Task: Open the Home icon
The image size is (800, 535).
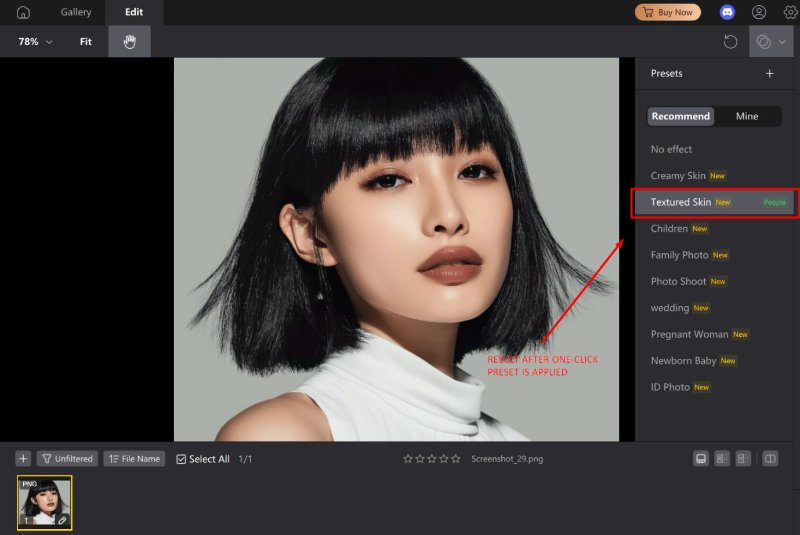Action: click(x=23, y=12)
